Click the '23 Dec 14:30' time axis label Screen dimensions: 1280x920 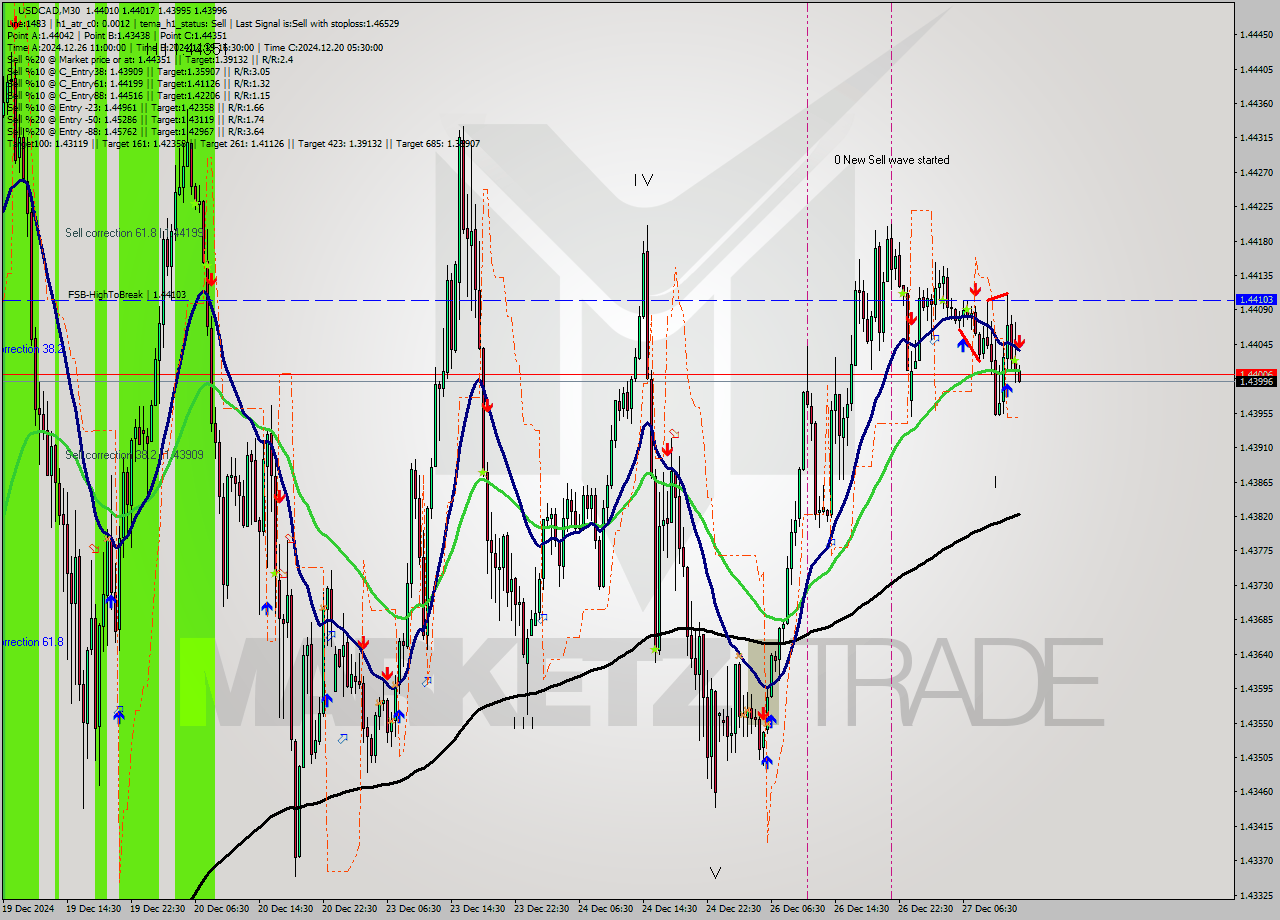[x=477, y=909]
